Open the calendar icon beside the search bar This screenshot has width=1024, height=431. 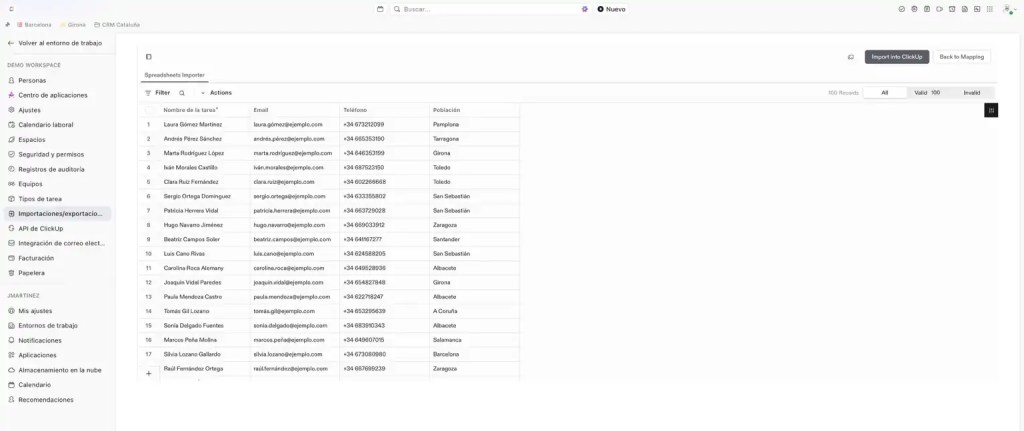coord(380,9)
